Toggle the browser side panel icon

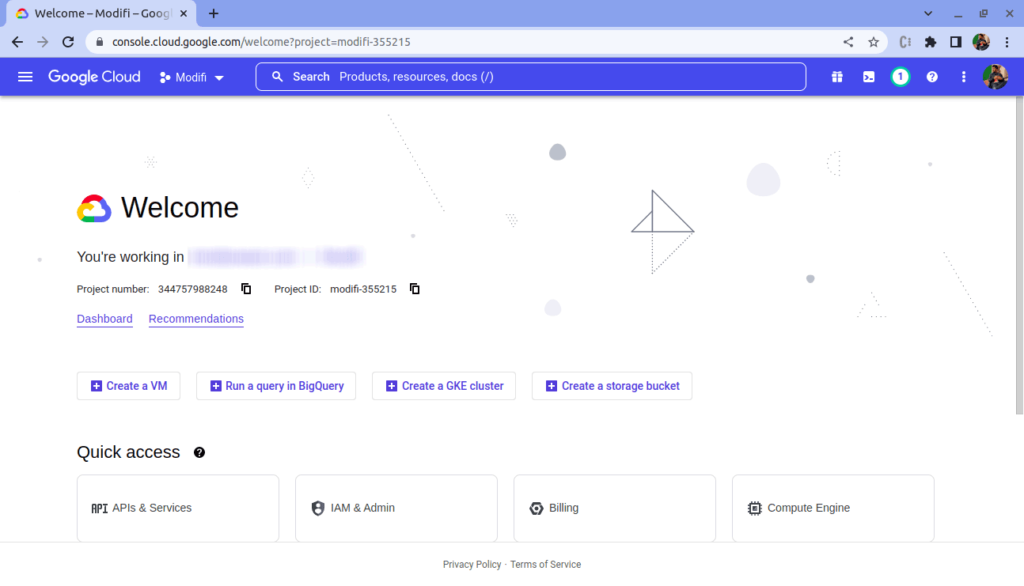tap(955, 42)
